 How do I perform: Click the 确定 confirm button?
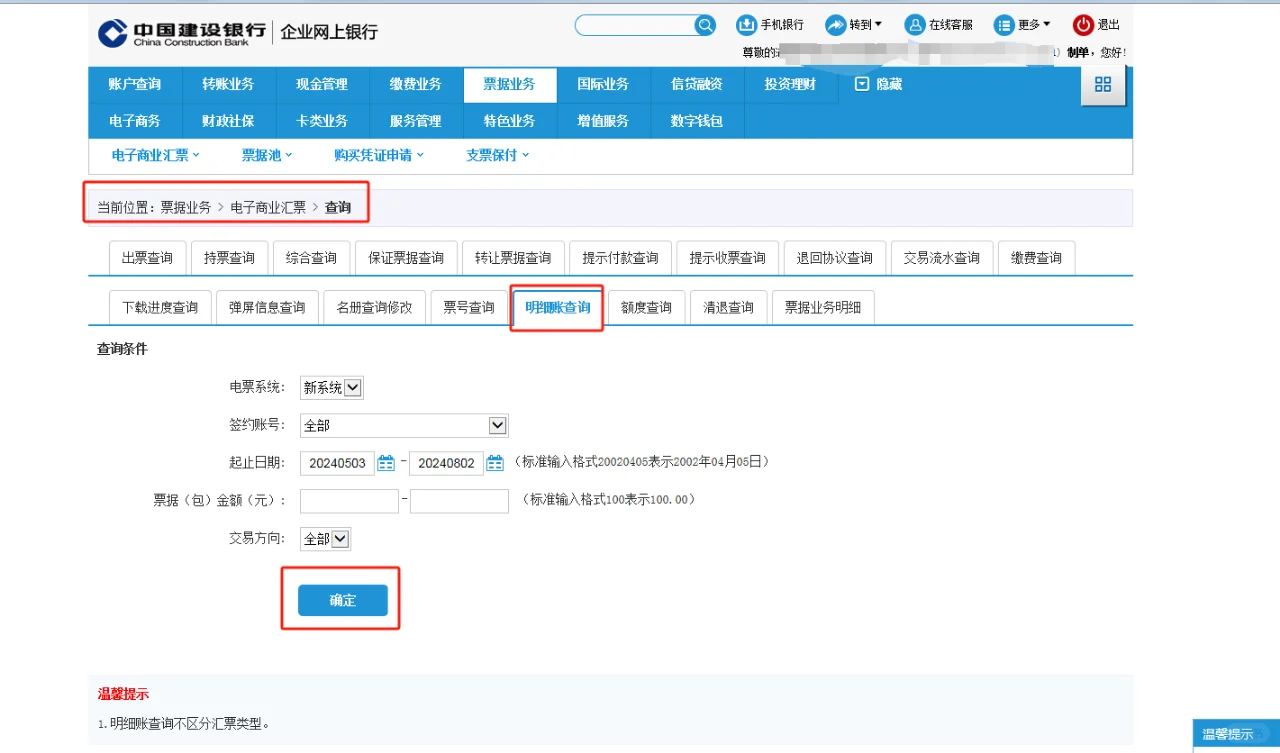click(341, 600)
